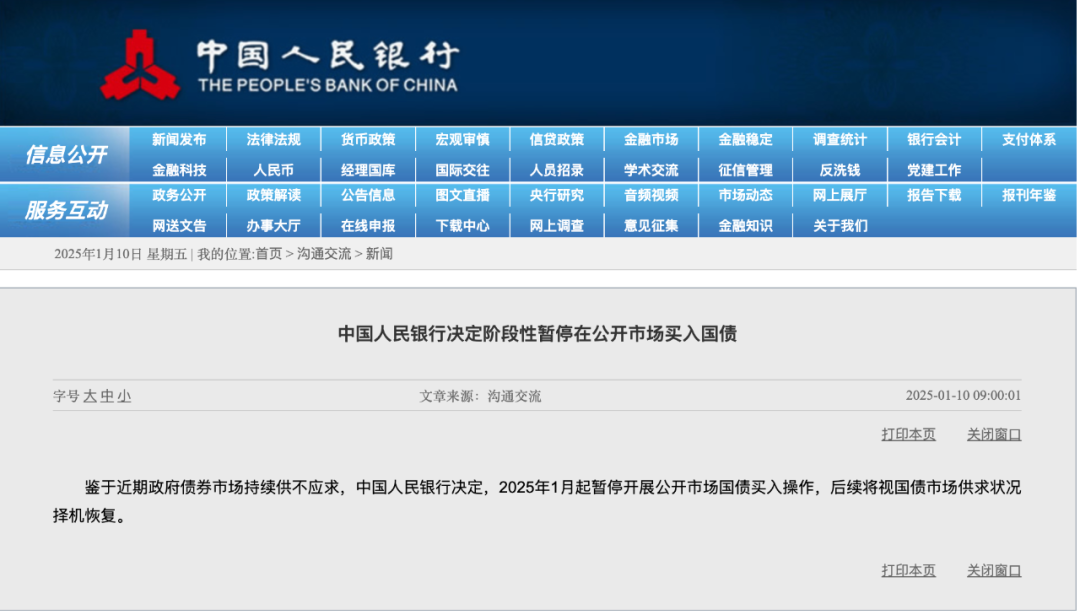
Task: Click the article title 中国人民银行决定阶段性暂停在公开市场买入国债
Action: tap(537, 334)
